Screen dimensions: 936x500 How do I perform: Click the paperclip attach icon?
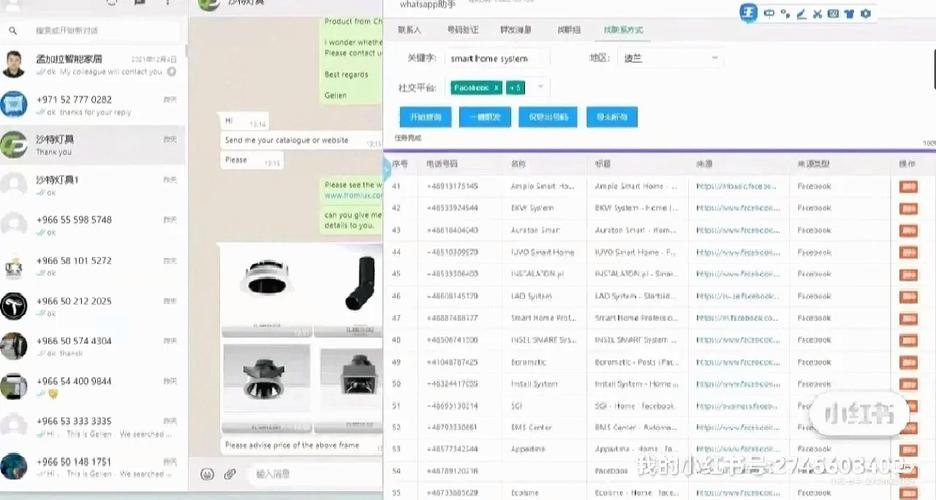click(x=230, y=474)
